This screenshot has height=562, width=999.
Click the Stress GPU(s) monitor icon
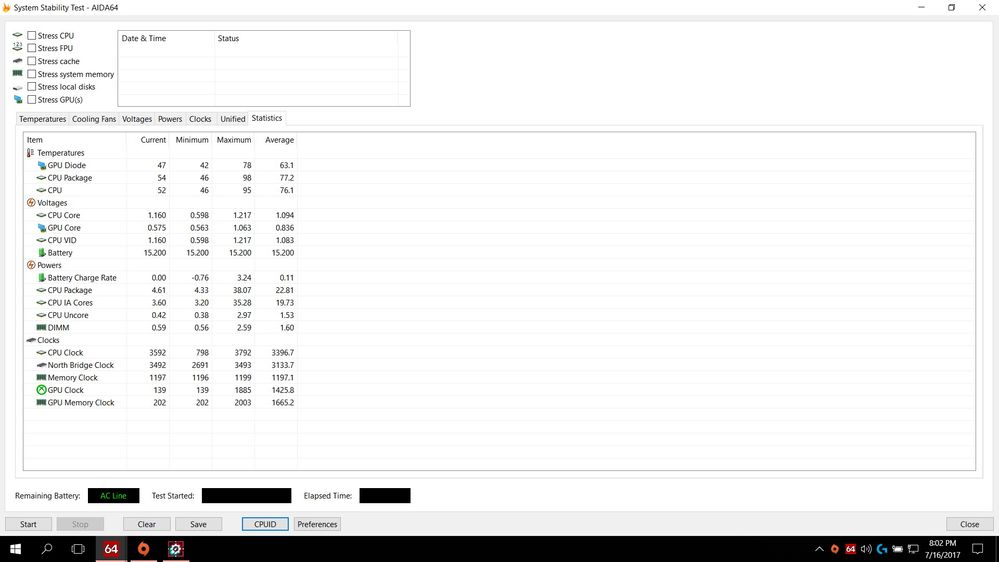point(17,99)
